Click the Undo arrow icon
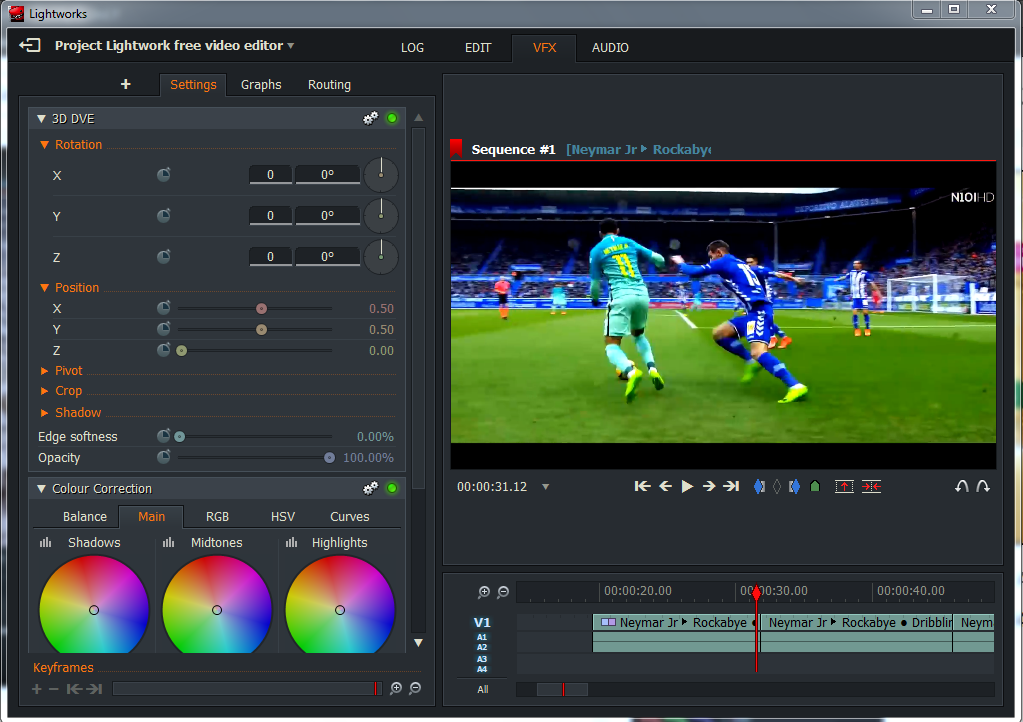The height and width of the screenshot is (722, 1023). tap(962, 486)
